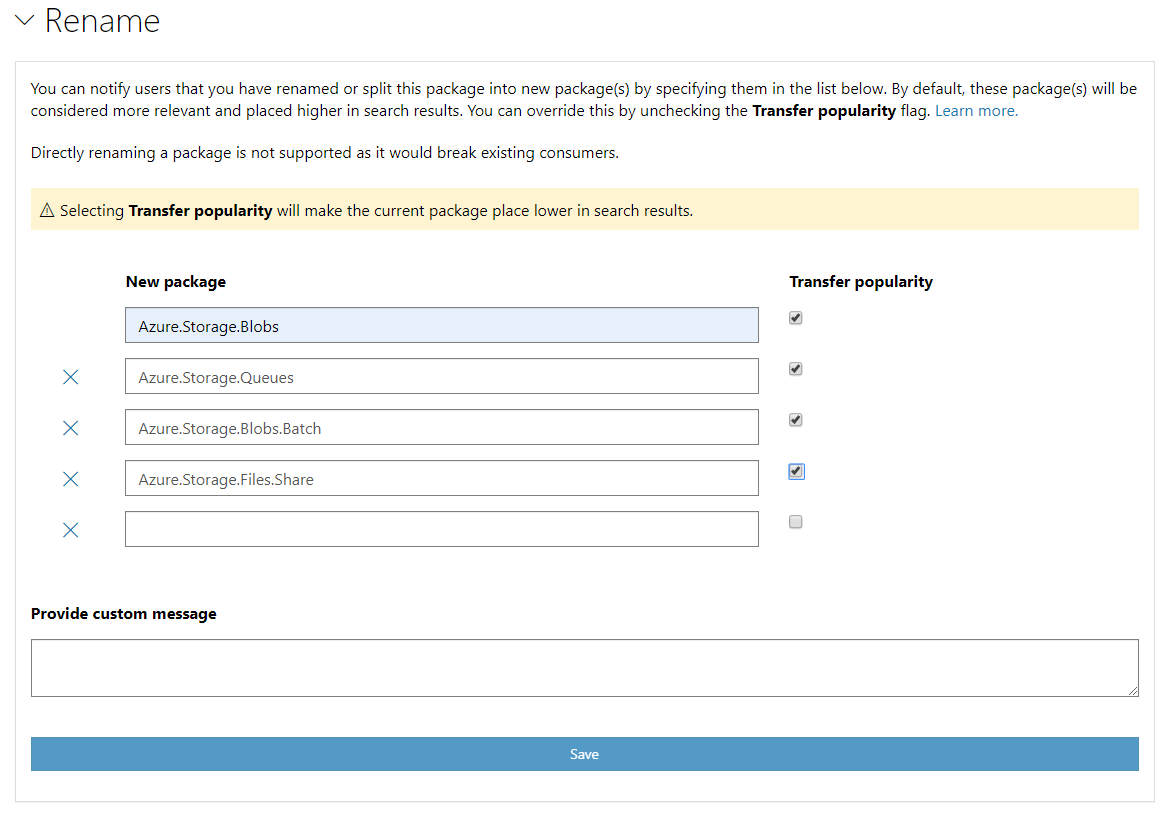The image size is (1174, 821).
Task: Uncheck Transfer popularity for Azure.Storage.Queues
Action: [x=795, y=369]
